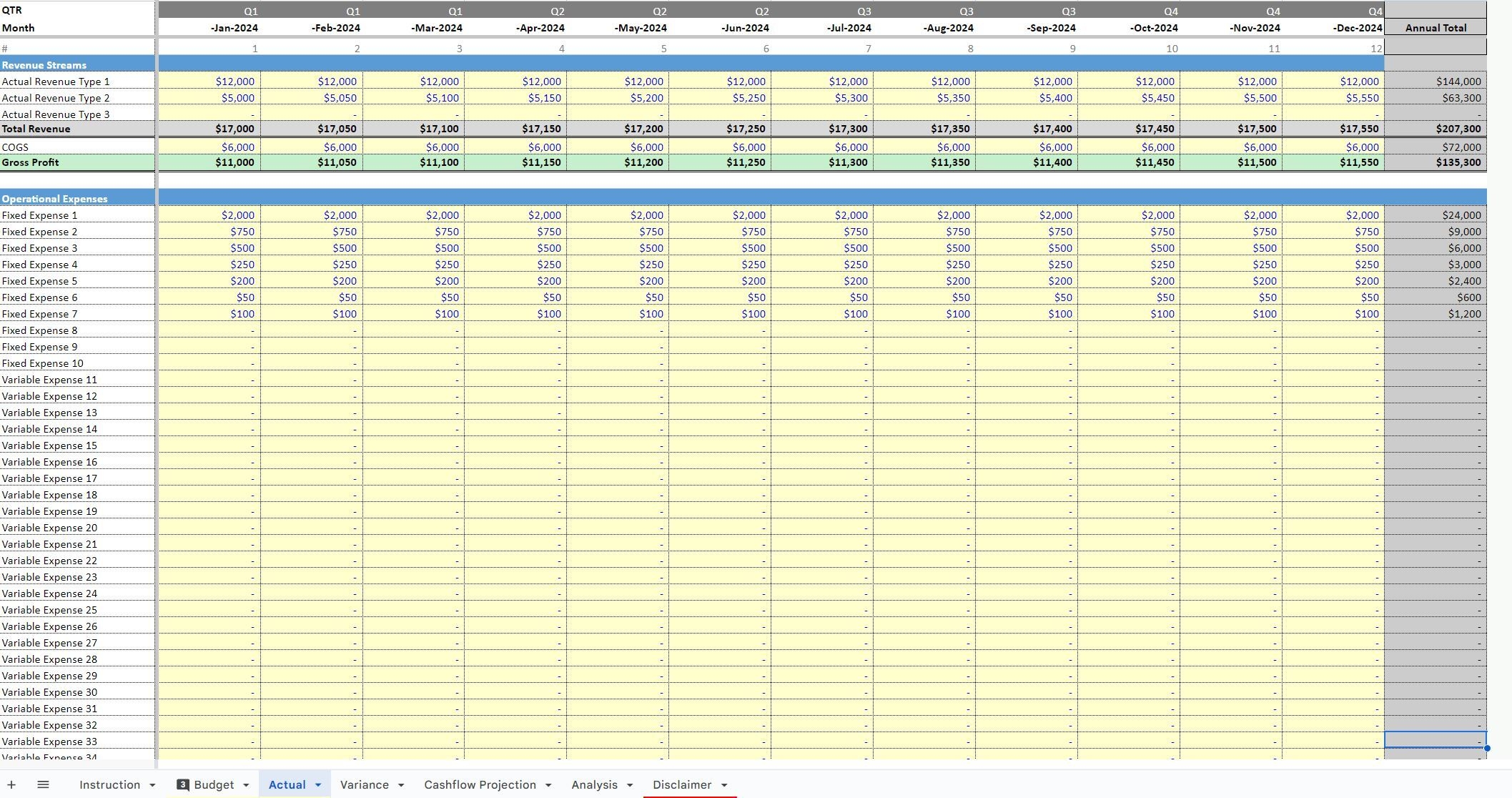The image size is (1512, 798).
Task: Open the Cashflow Projection tab dropdown arrow
Action: pos(548,785)
